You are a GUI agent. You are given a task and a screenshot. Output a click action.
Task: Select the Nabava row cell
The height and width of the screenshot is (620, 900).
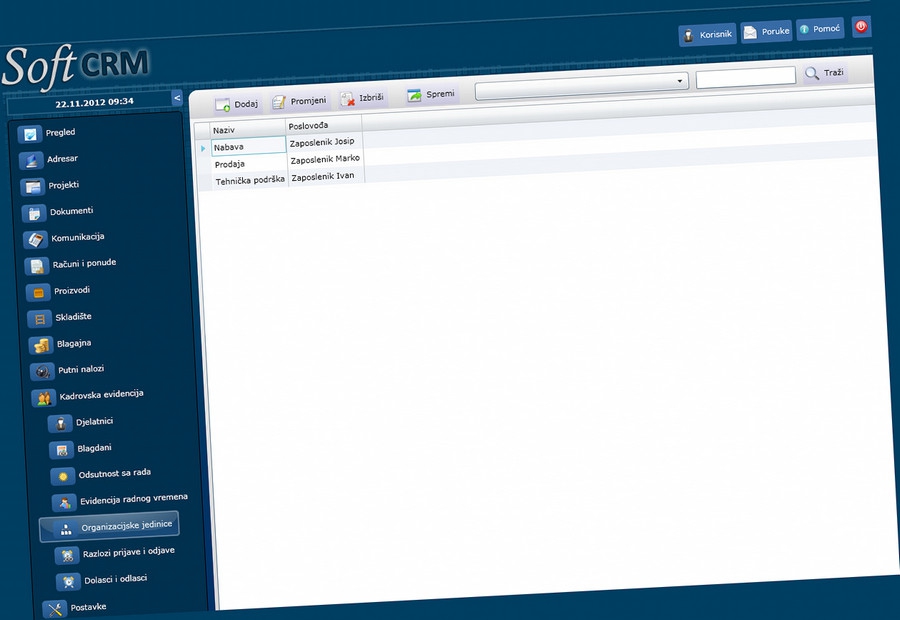pyautogui.click(x=249, y=146)
